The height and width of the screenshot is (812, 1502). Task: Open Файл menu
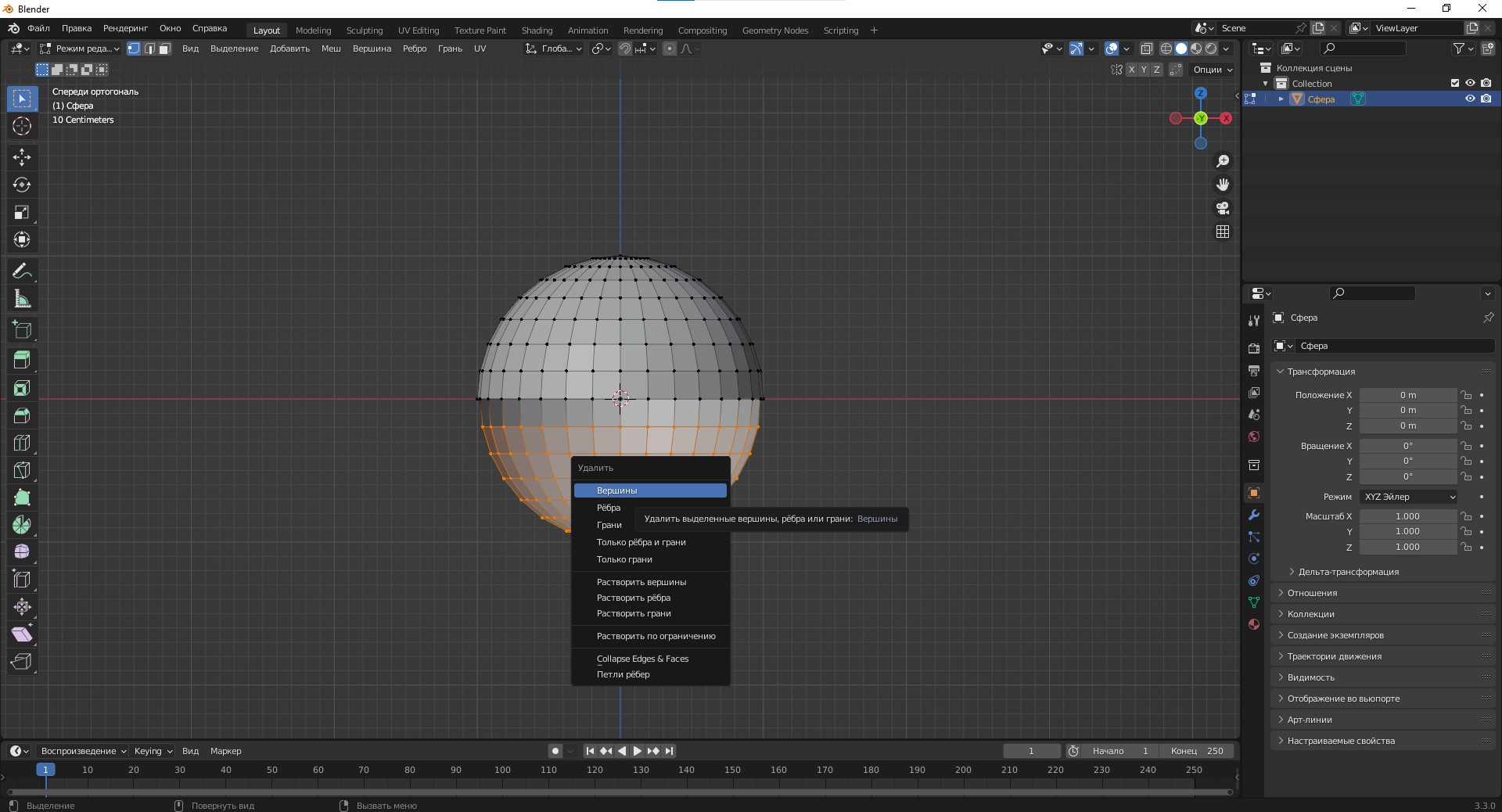(x=38, y=28)
